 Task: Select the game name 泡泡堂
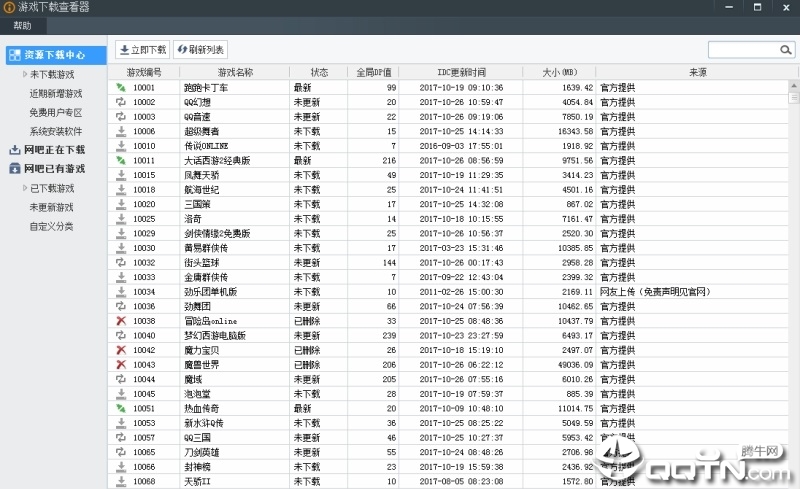pyautogui.click(x=197, y=394)
